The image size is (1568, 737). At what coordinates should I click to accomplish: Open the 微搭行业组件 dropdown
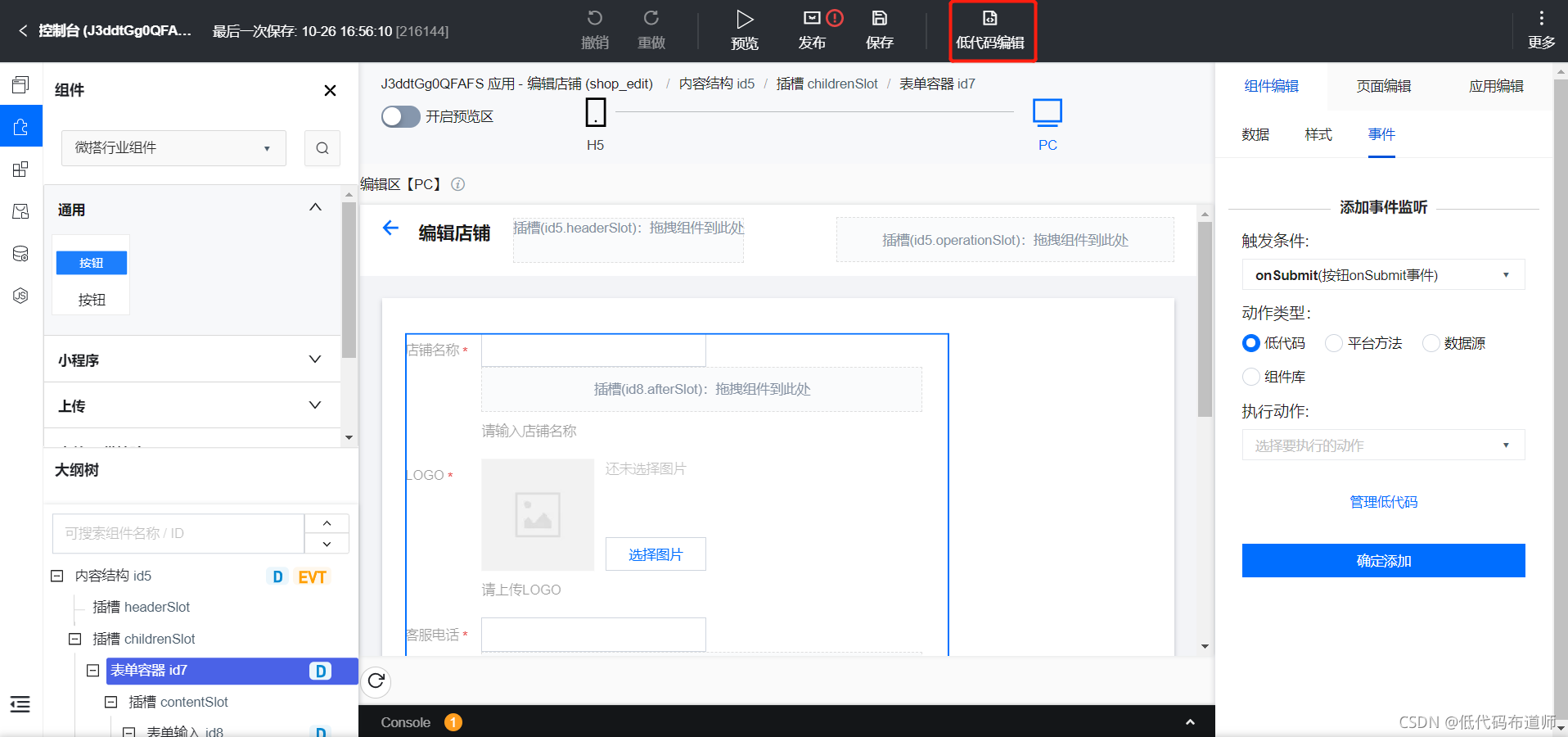click(x=173, y=148)
